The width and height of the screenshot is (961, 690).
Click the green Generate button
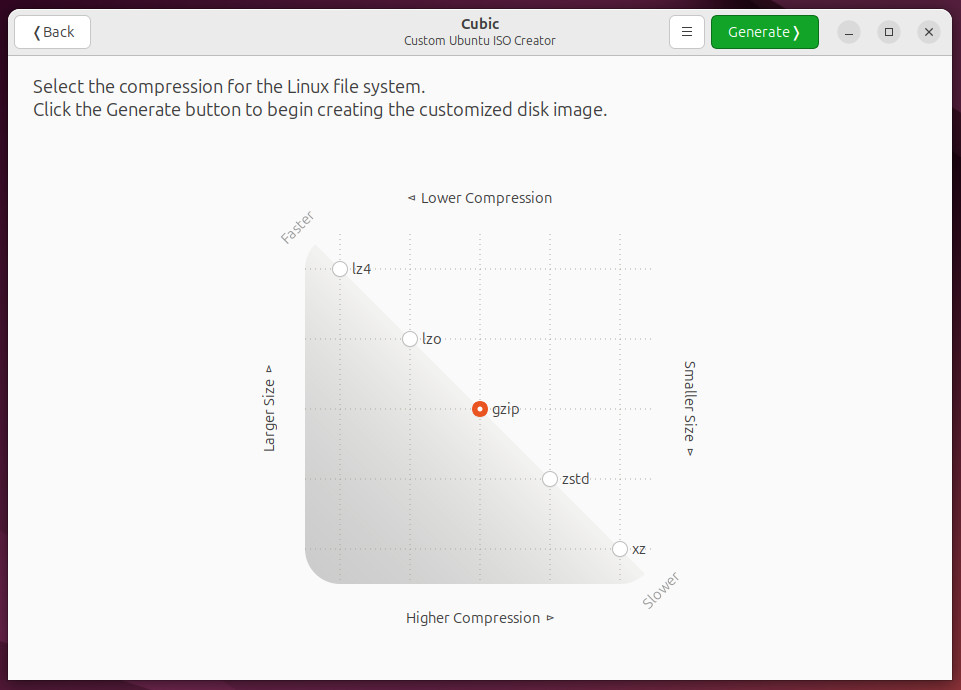(764, 32)
